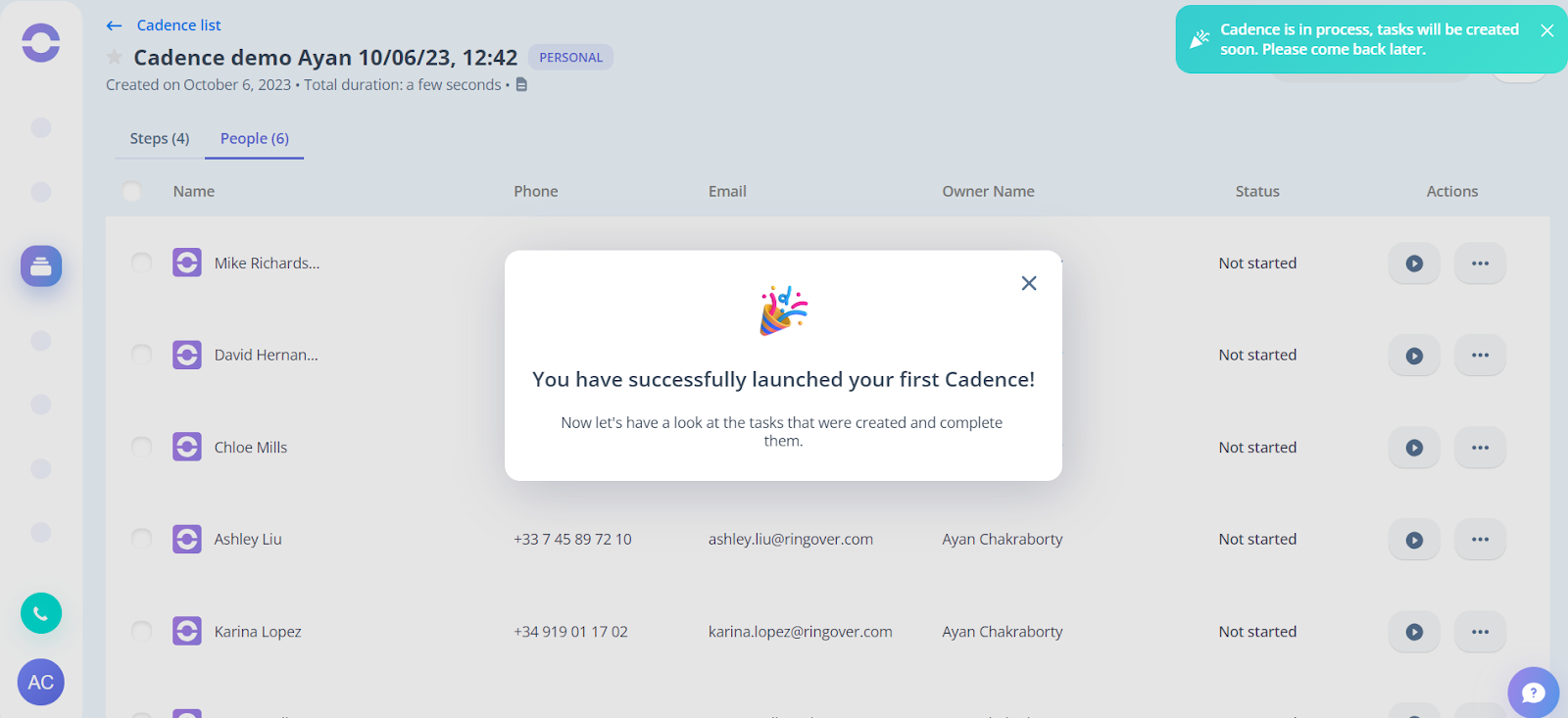Tick the select-all checkbox in table header
1568x718 pixels.
131,192
